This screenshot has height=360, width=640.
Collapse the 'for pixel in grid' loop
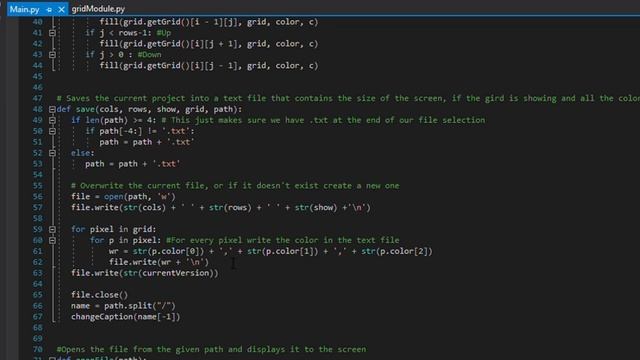[52, 229]
